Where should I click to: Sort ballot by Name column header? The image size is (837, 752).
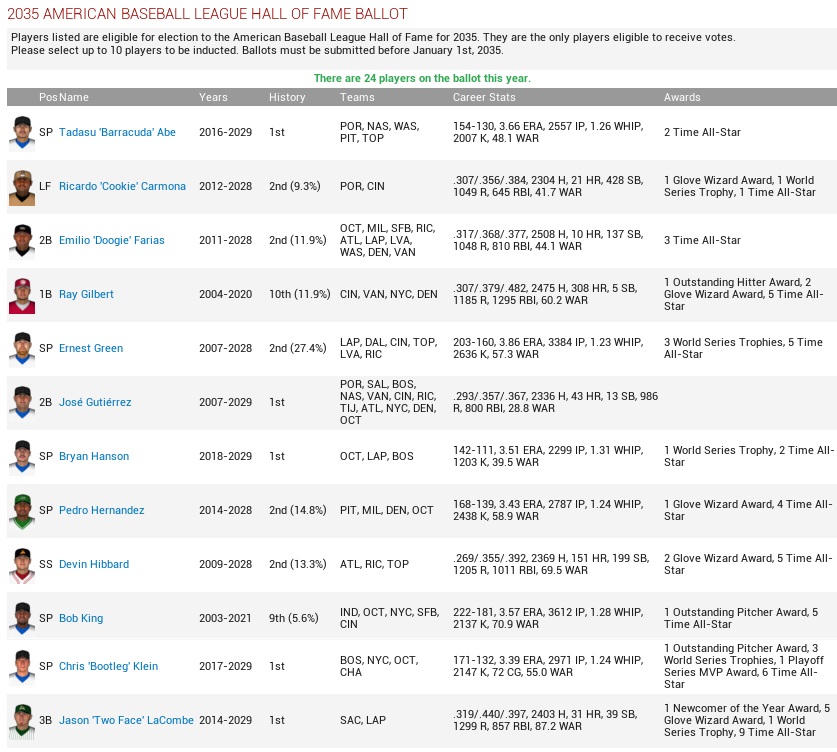tap(74, 98)
